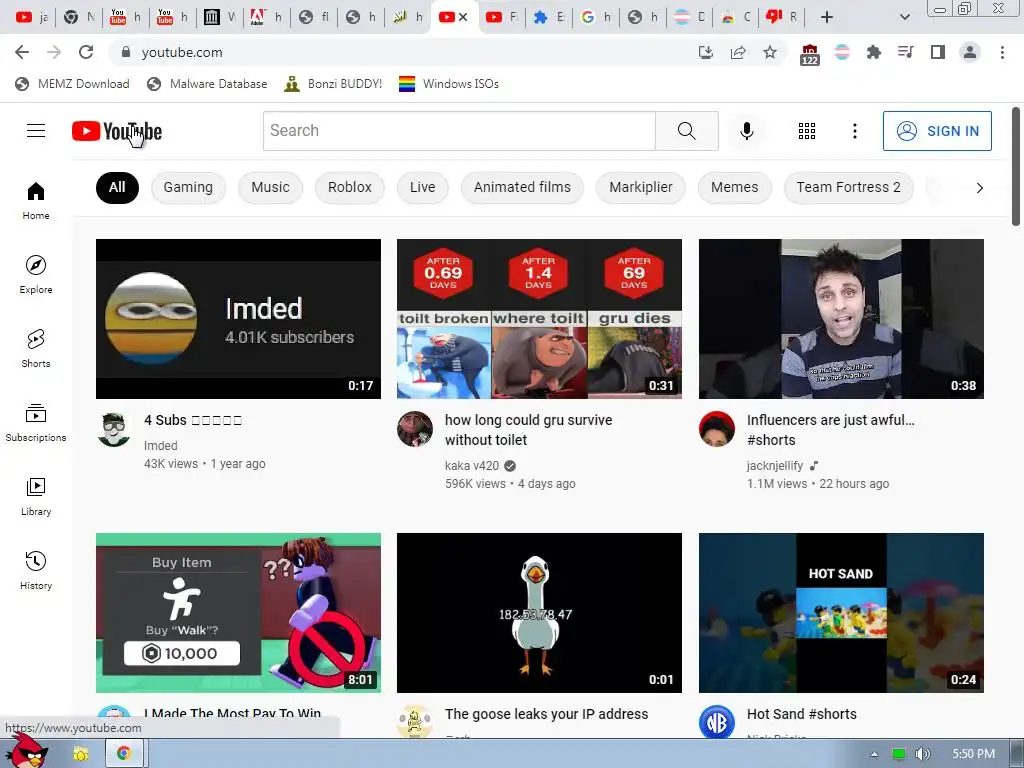
Task: Open the Bonzi BUDDY! bookmark
Action: [333, 84]
